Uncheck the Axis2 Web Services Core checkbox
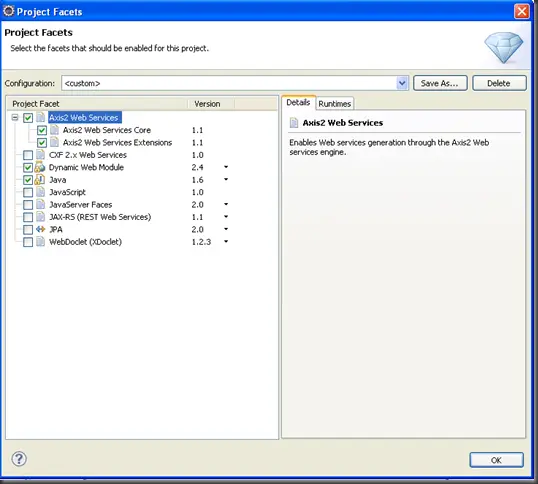 pos(42,130)
